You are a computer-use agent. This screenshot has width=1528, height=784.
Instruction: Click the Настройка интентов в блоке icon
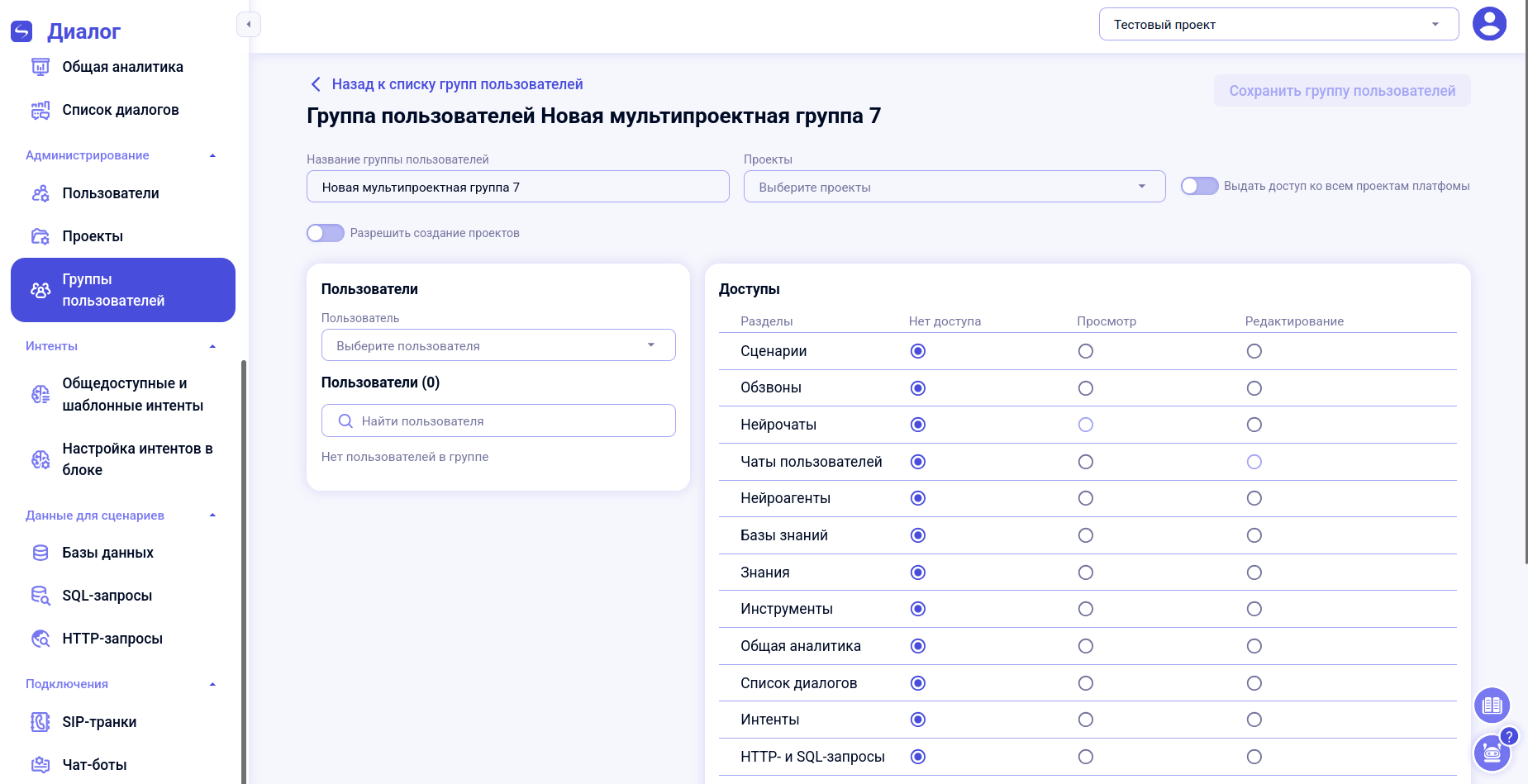coord(40,459)
